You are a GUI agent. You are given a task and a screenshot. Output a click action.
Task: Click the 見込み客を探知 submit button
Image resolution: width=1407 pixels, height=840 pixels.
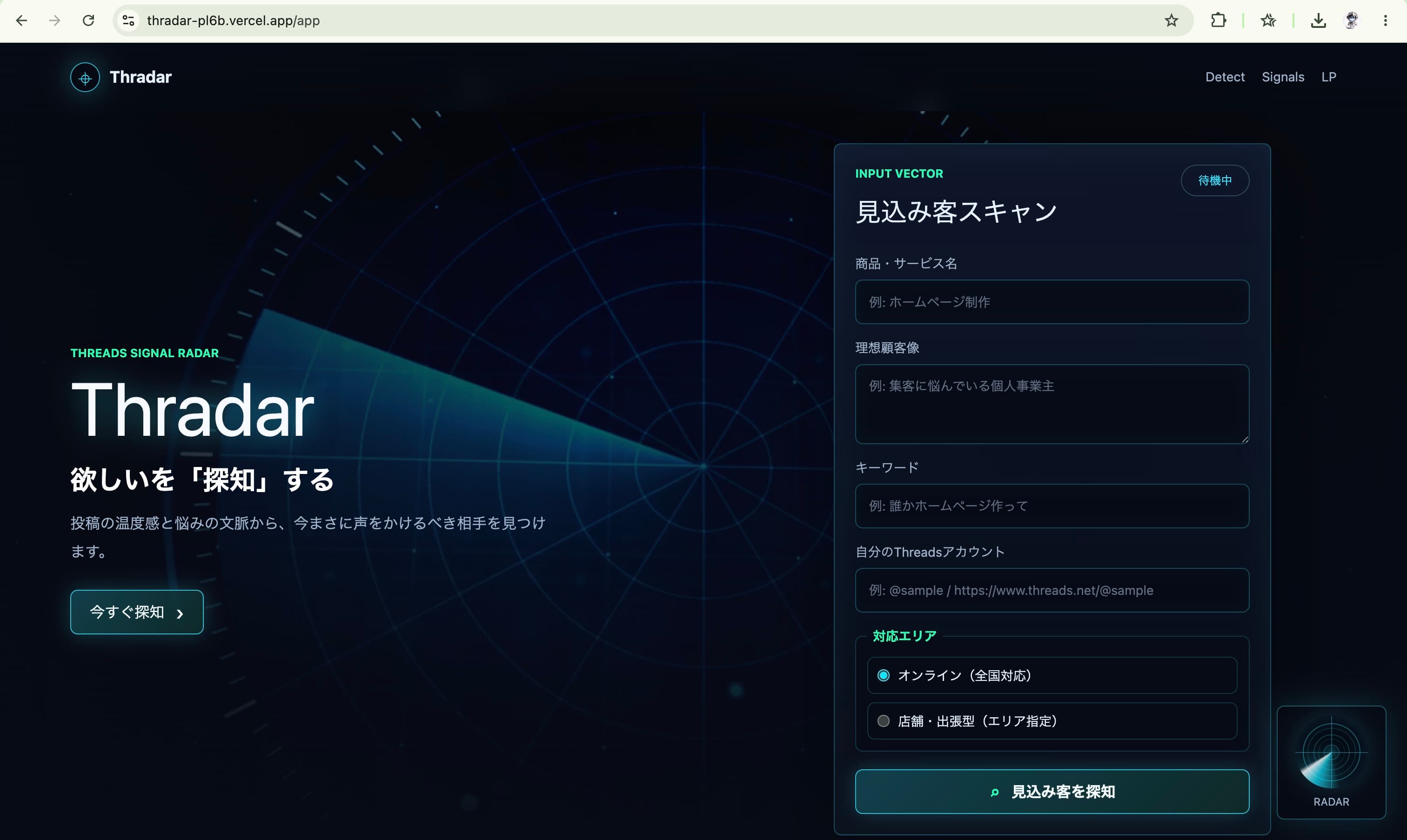point(1052,791)
